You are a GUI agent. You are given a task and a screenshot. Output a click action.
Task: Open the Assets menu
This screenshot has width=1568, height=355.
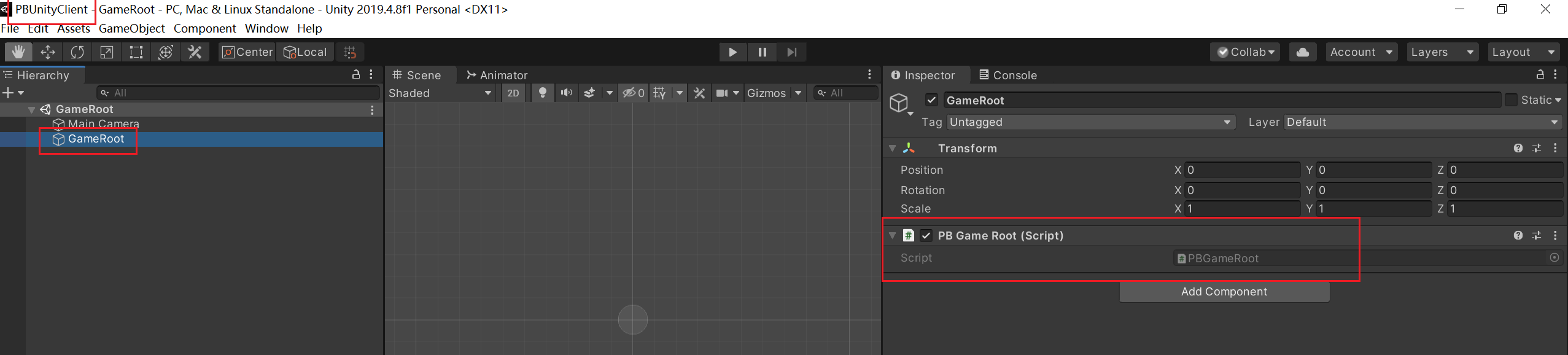74,28
